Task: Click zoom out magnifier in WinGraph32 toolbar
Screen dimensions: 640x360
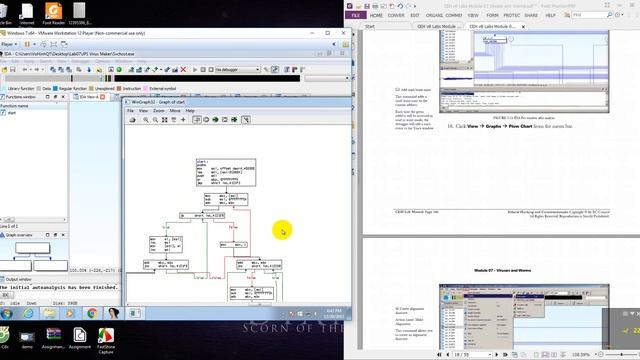Action: 155,120
